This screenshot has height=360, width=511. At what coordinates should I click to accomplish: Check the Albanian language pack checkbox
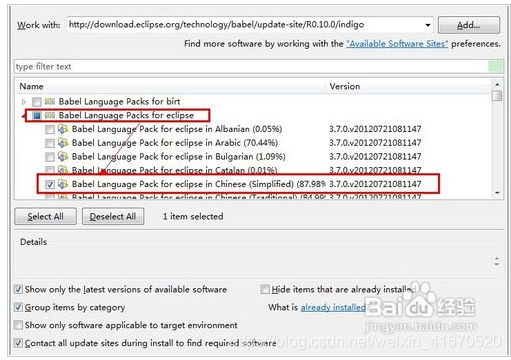[x=50, y=129]
